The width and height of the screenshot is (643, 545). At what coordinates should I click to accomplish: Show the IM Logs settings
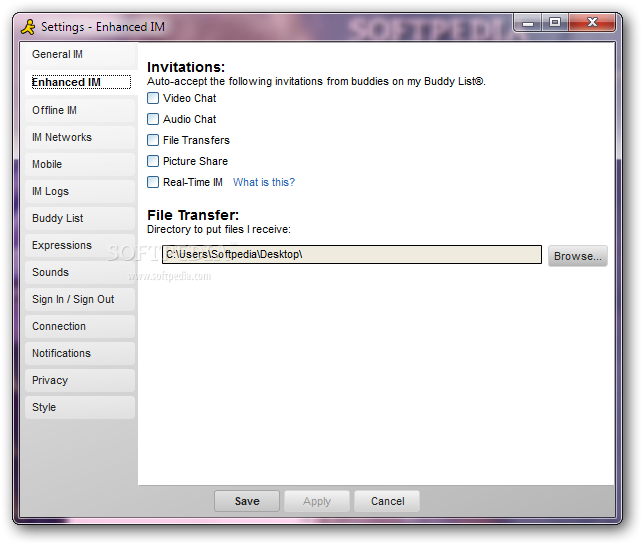click(x=80, y=192)
